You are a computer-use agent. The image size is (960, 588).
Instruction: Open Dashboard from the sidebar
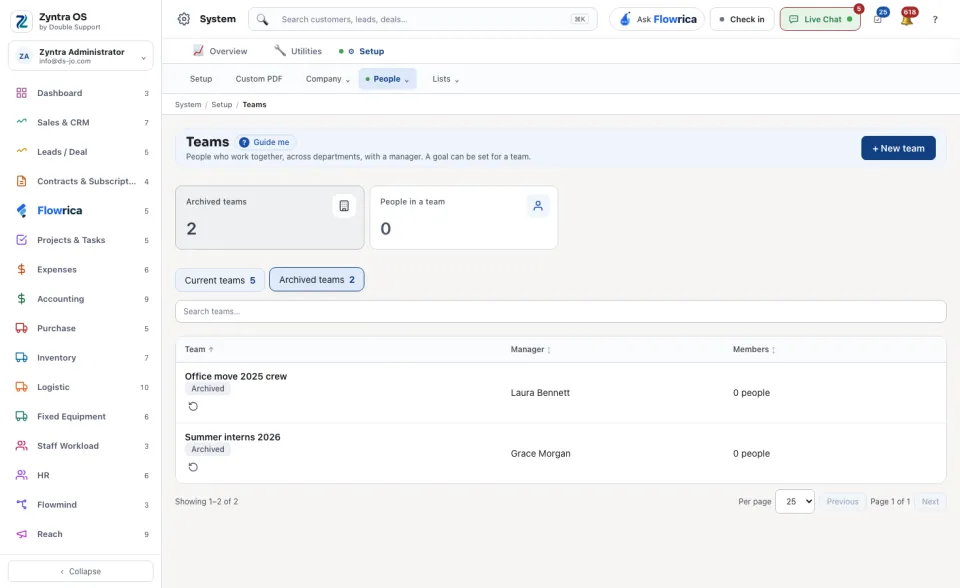click(x=81, y=93)
